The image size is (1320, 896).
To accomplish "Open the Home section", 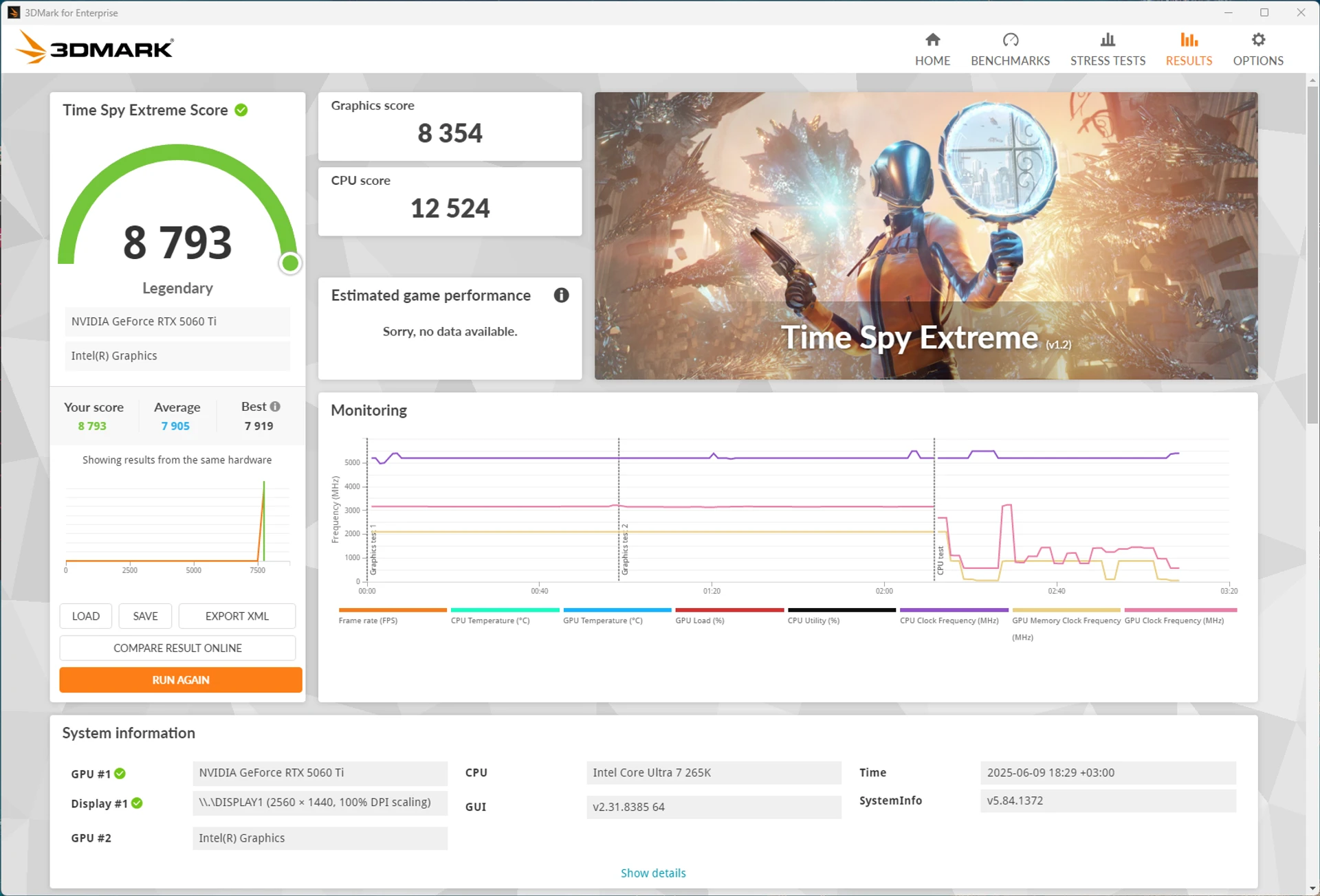I will (932, 49).
